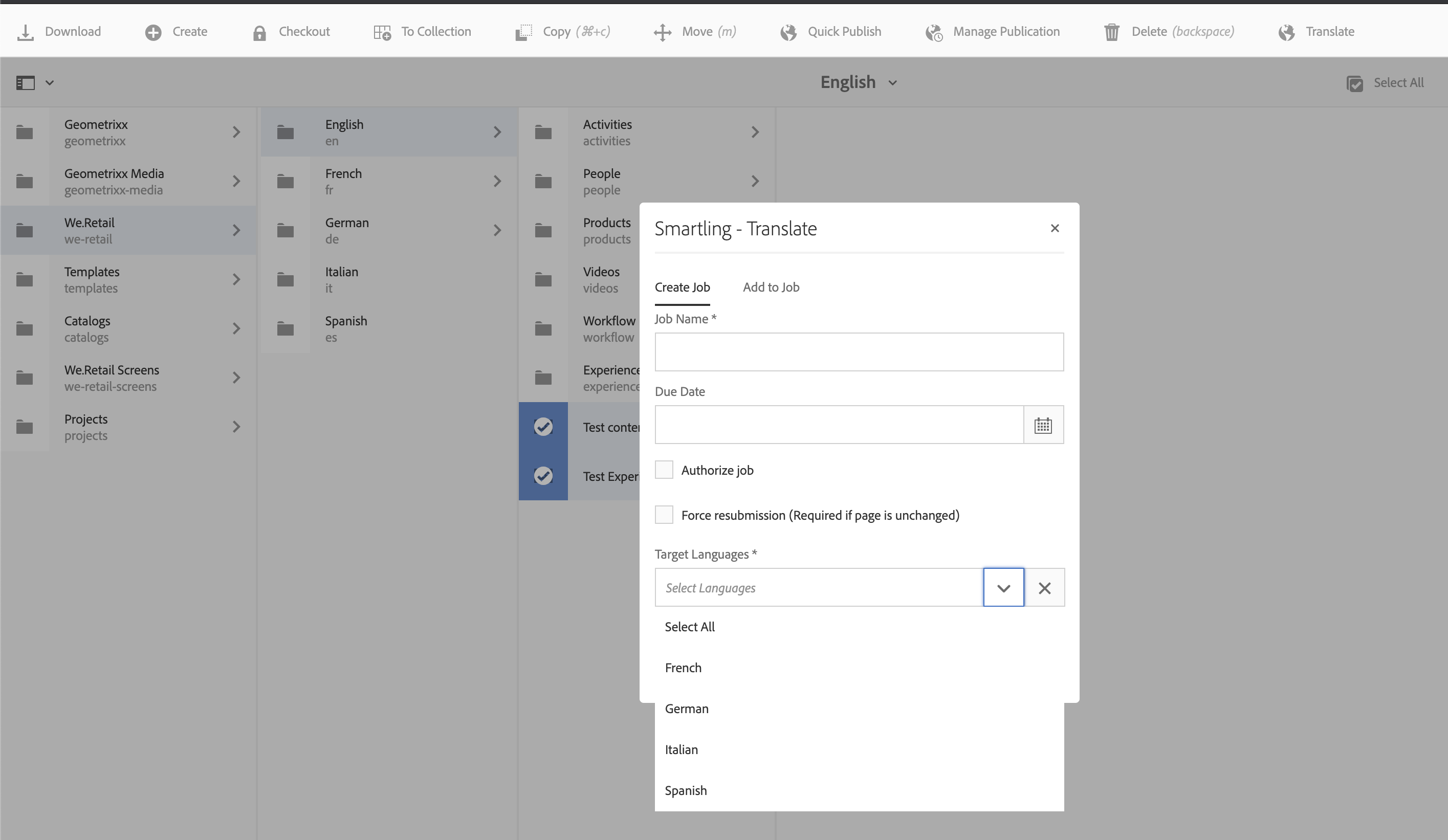The image size is (1448, 840).
Task: Click the Quick Publish label
Action: (844, 32)
